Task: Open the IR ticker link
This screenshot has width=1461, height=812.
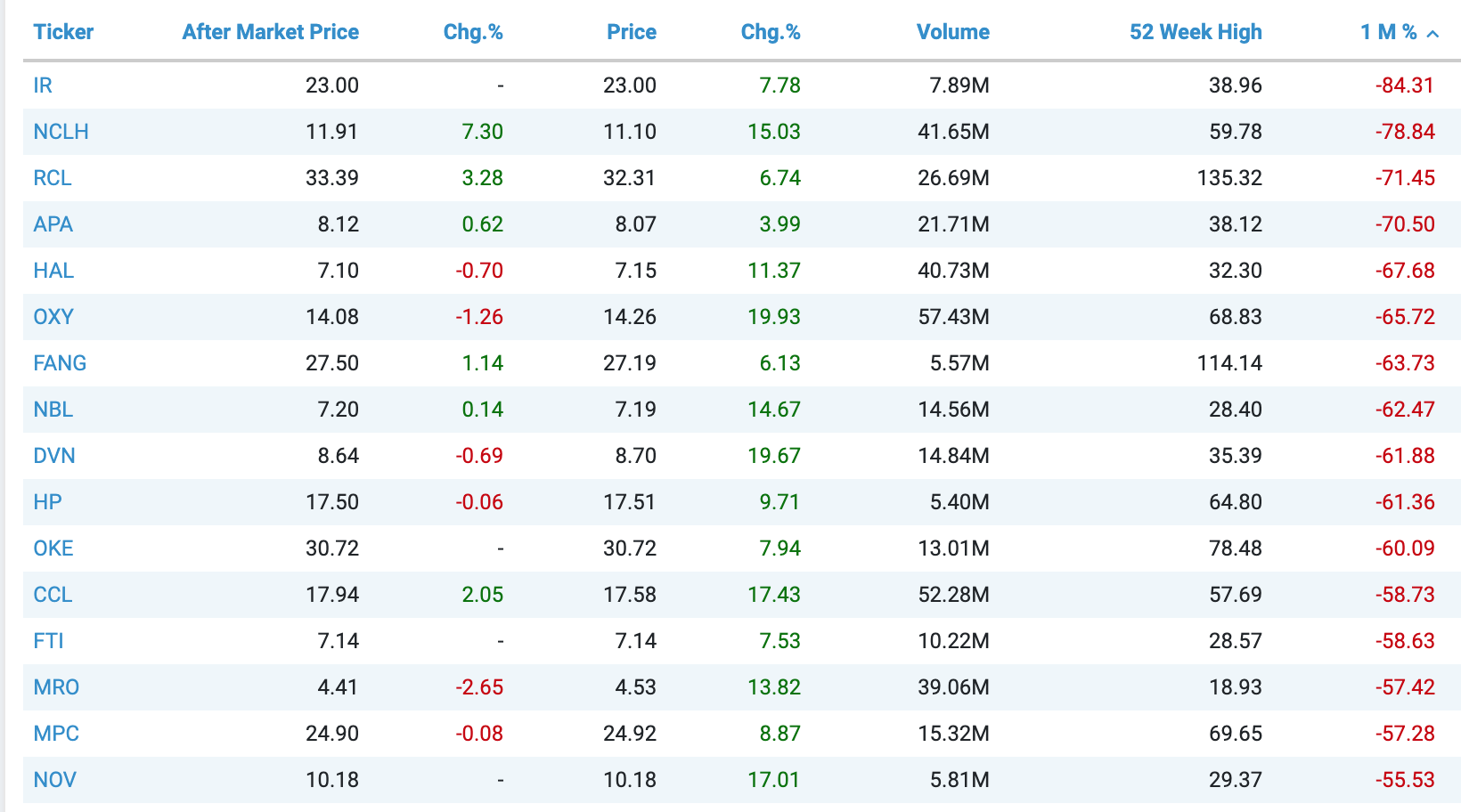Action: 43,85
